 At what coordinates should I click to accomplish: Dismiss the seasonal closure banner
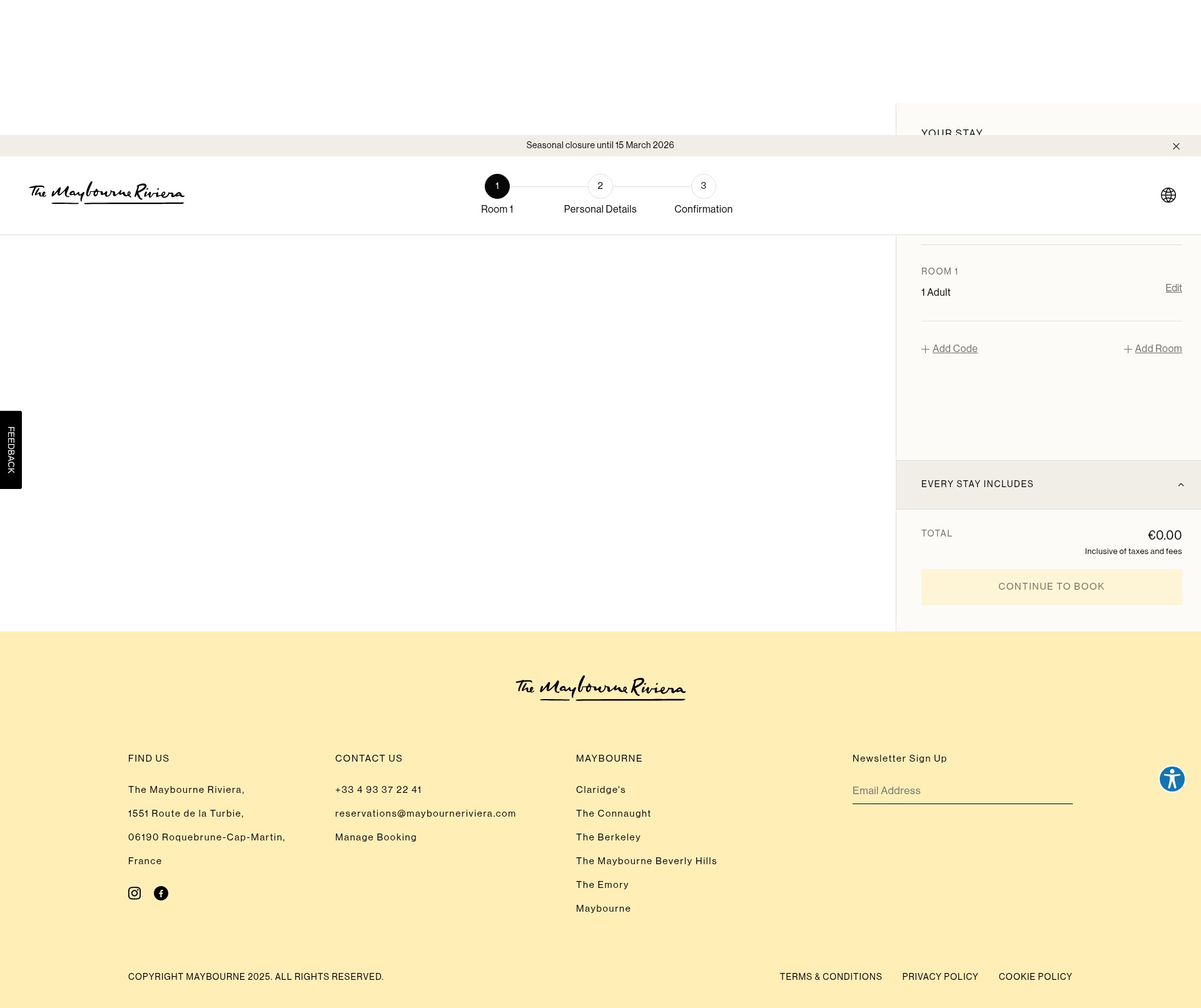tap(1176, 146)
